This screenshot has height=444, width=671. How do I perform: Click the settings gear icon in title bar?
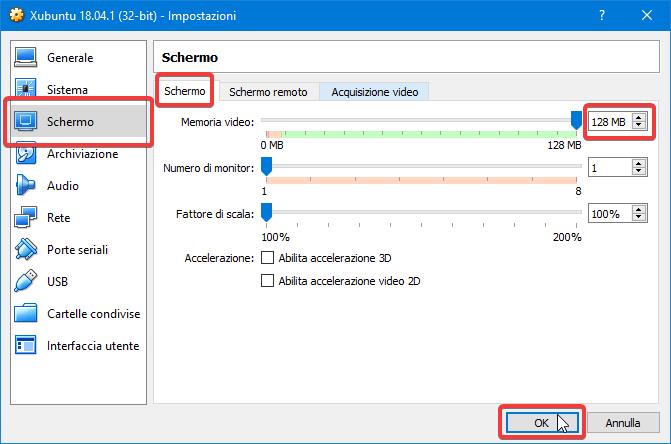coord(16,15)
